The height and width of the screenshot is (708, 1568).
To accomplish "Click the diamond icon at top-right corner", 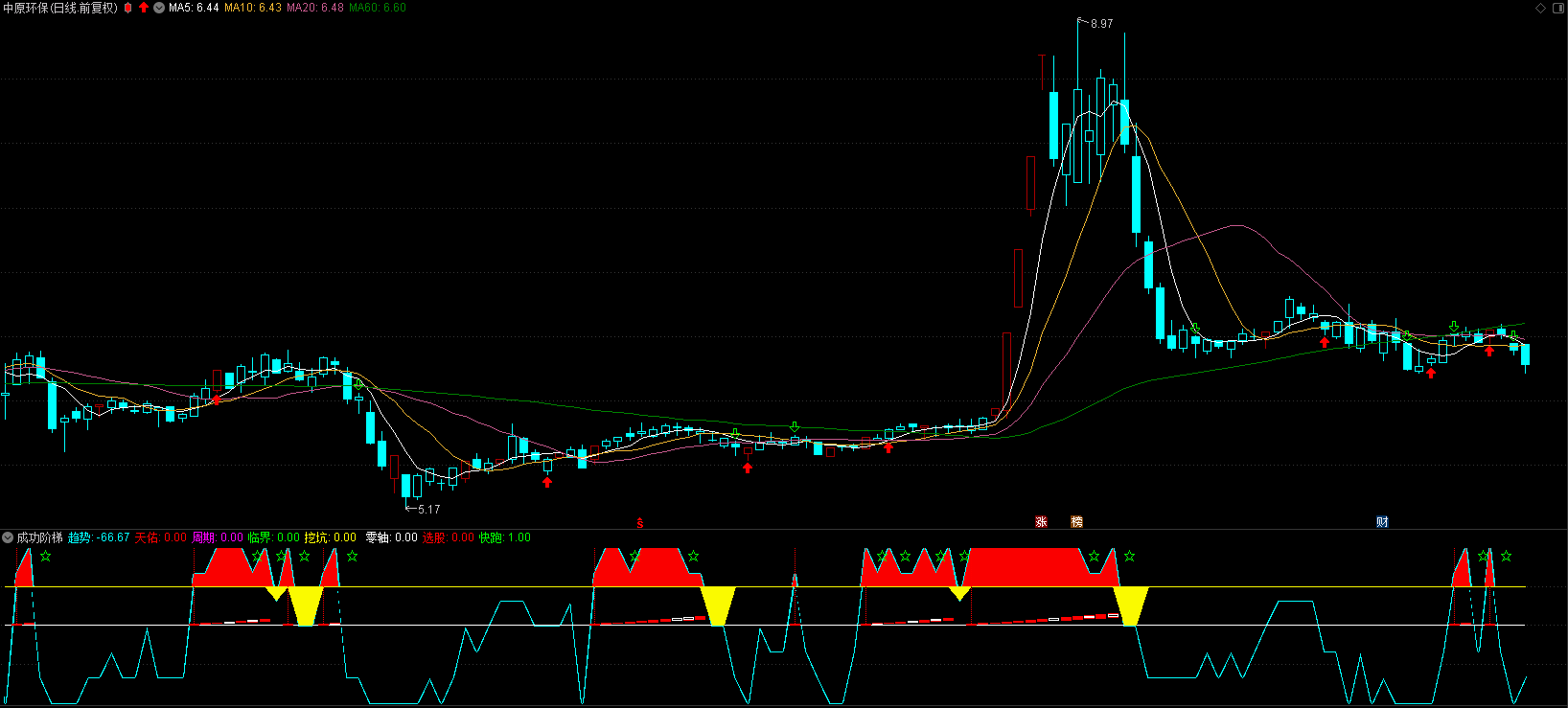I will click(x=1541, y=8).
